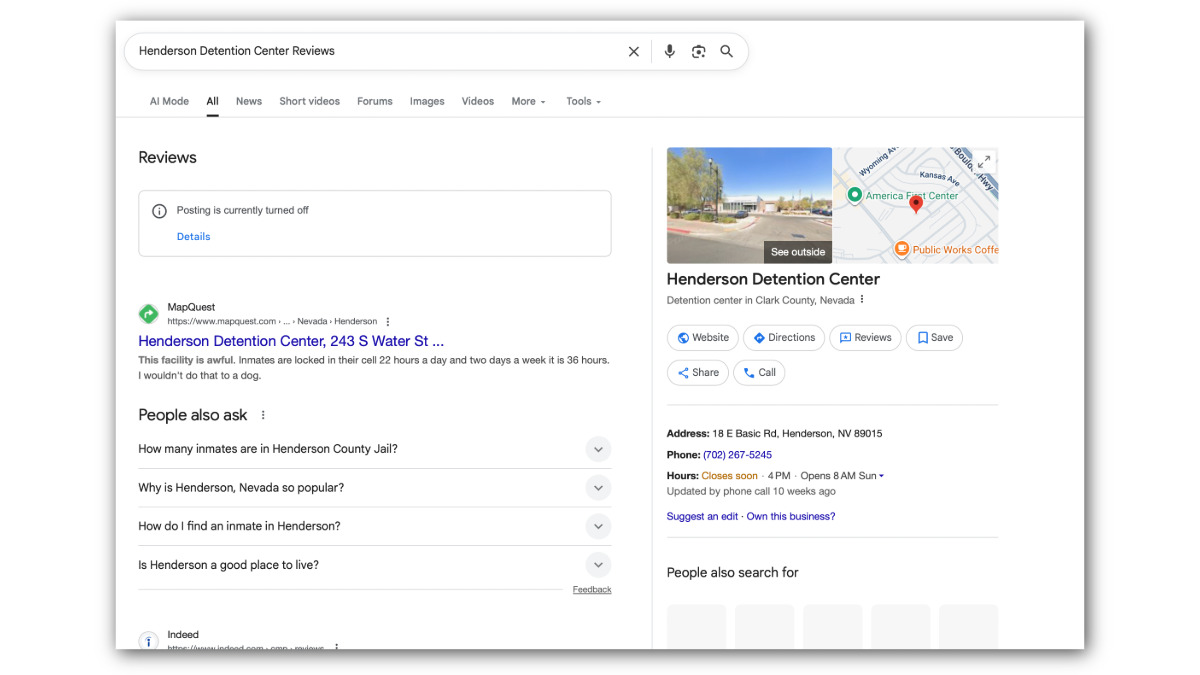Expand the map with the fullscreen arrows icon
Screen dimensions: 1200x675
984,161
